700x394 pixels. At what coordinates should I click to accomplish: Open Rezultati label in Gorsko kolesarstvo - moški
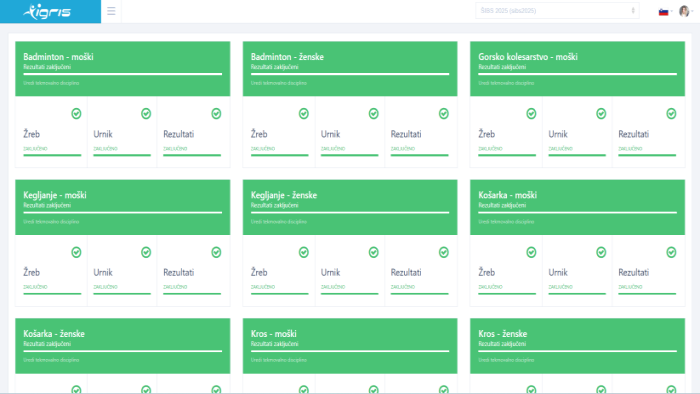coord(633,134)
